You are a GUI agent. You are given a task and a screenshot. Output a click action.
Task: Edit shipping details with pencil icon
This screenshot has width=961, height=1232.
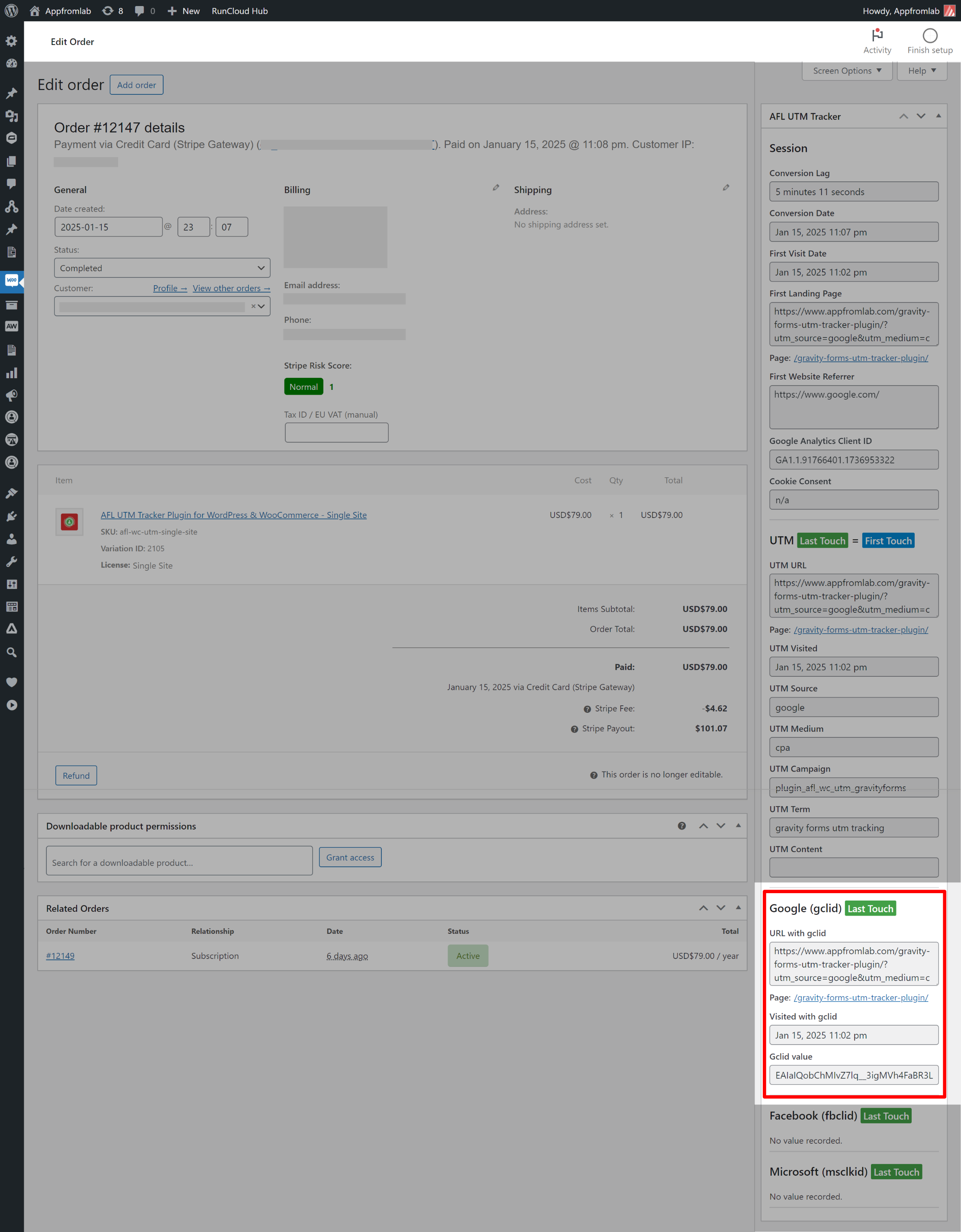point(726,188)
